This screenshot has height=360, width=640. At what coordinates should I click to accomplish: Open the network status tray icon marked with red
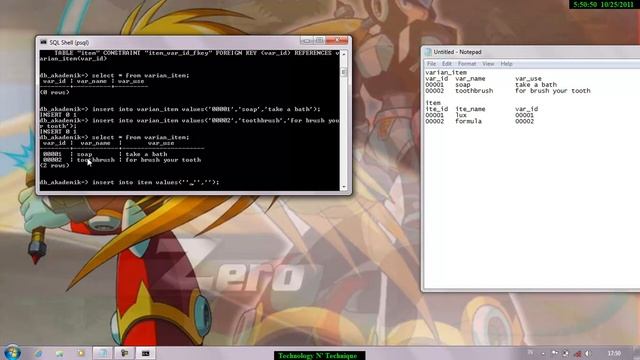[578, 353]
